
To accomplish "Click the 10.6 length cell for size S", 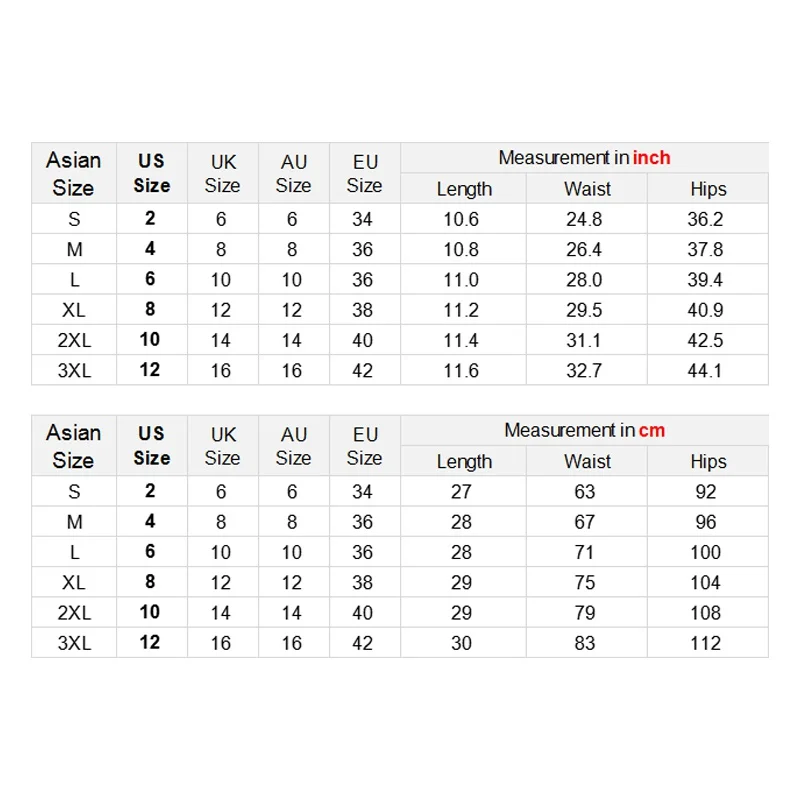I will pos(461,219).
